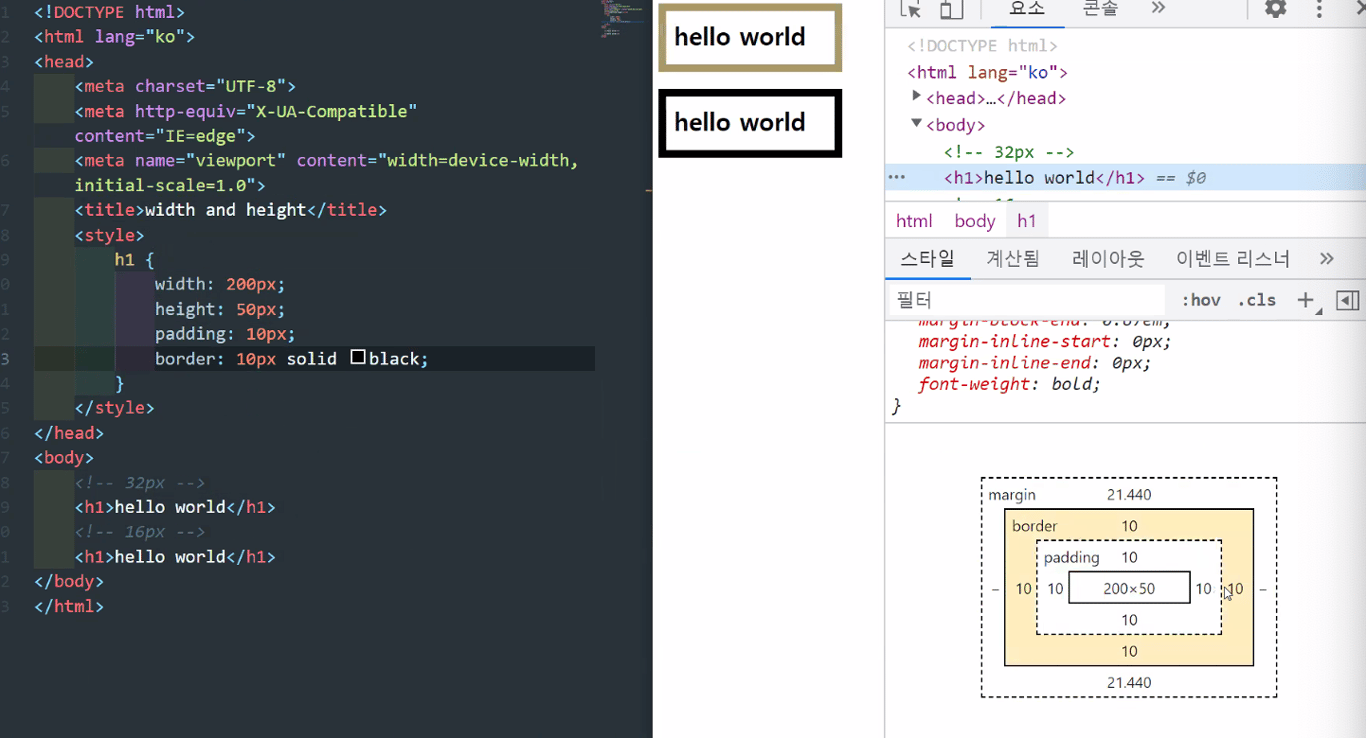Show more style pane tabs chevron

click(1327, 259)
